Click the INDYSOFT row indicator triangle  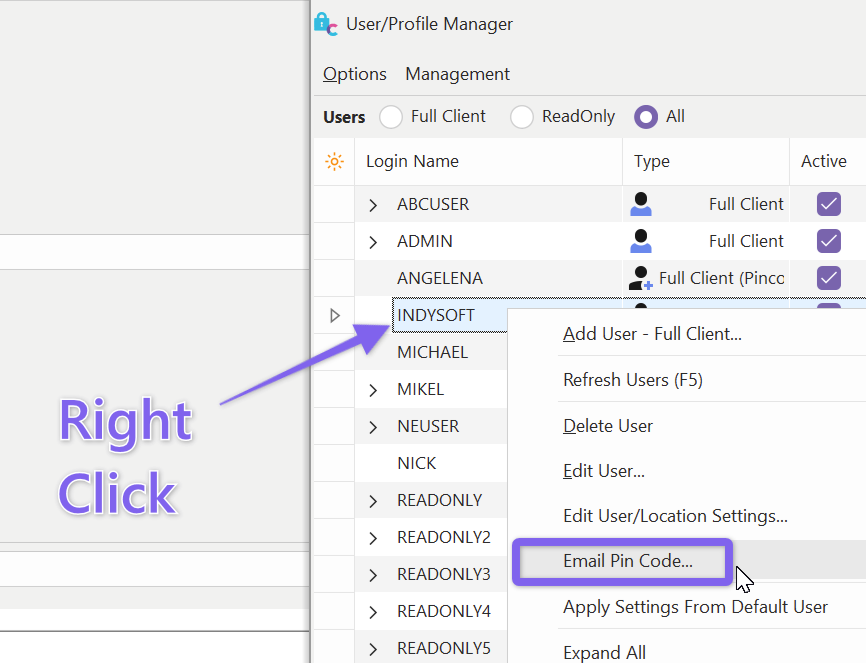click(335, 315)
